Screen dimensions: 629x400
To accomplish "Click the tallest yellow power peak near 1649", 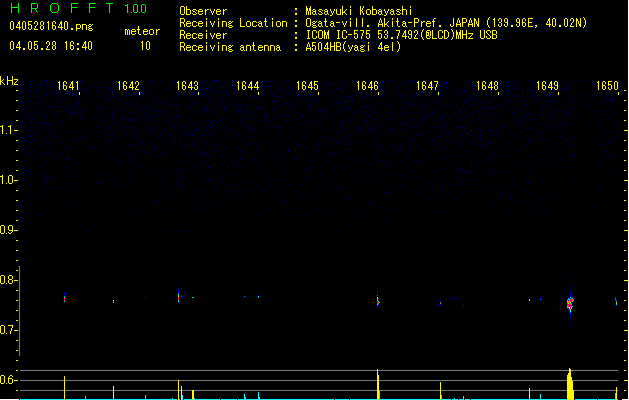I will (570, 384).
